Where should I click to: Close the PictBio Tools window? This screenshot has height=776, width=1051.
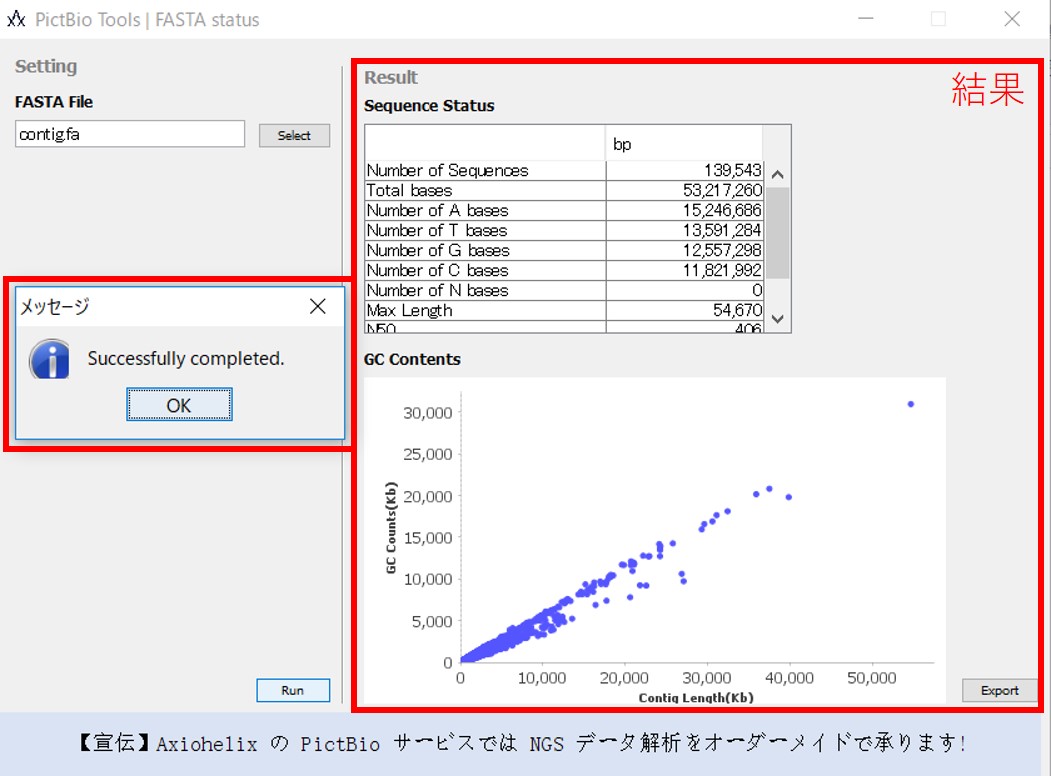coord(1012,19)
